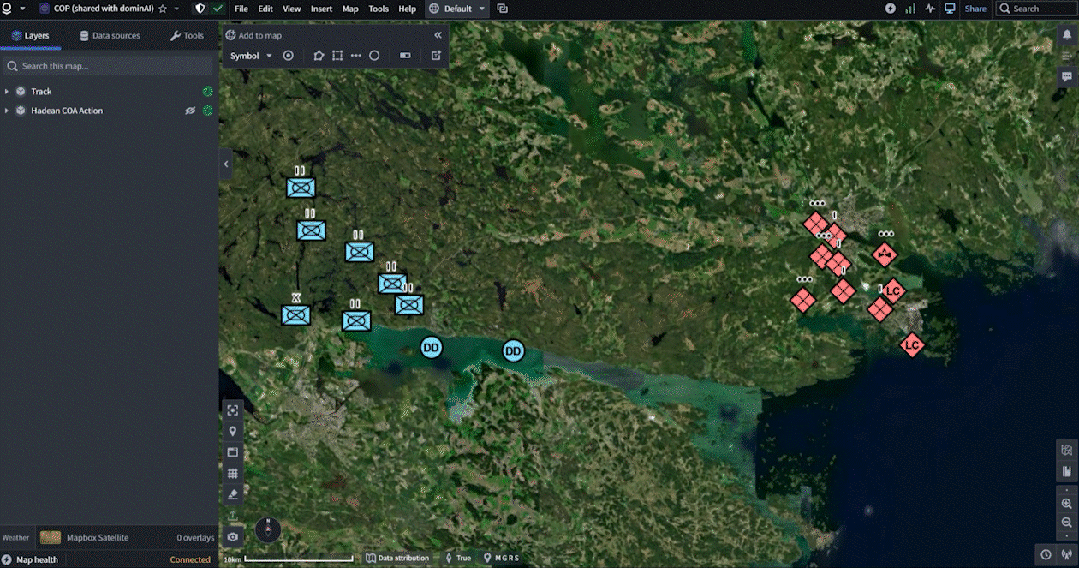Click the green signal bars icon

910,9
